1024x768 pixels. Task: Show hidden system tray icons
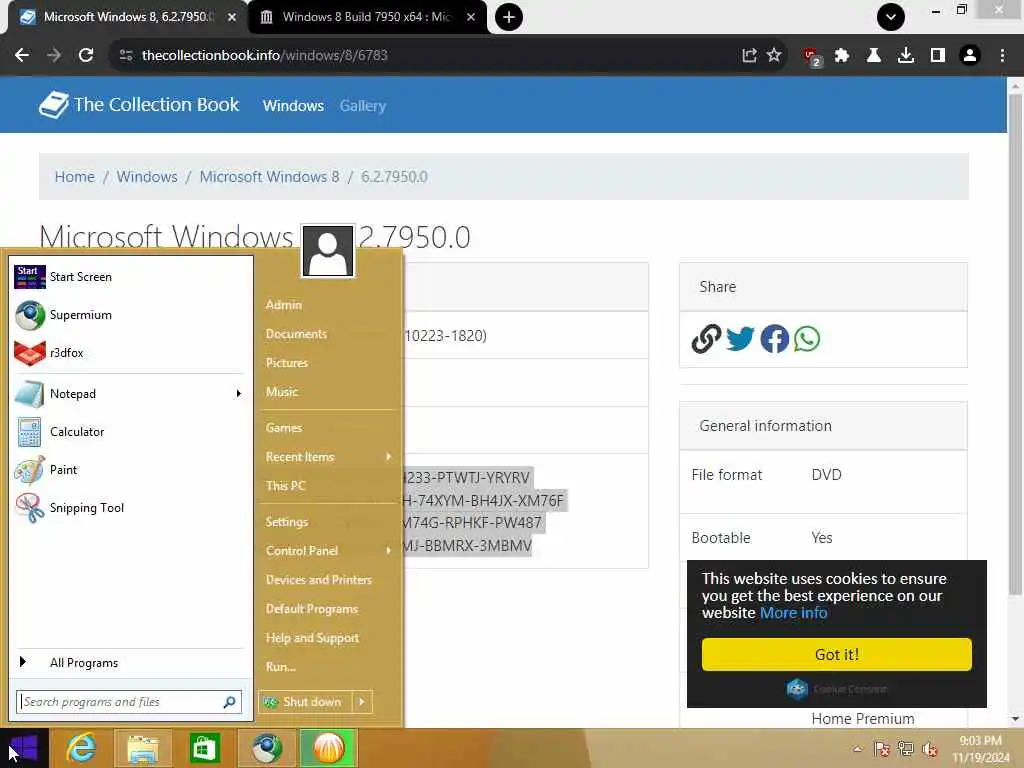point(857,748)
